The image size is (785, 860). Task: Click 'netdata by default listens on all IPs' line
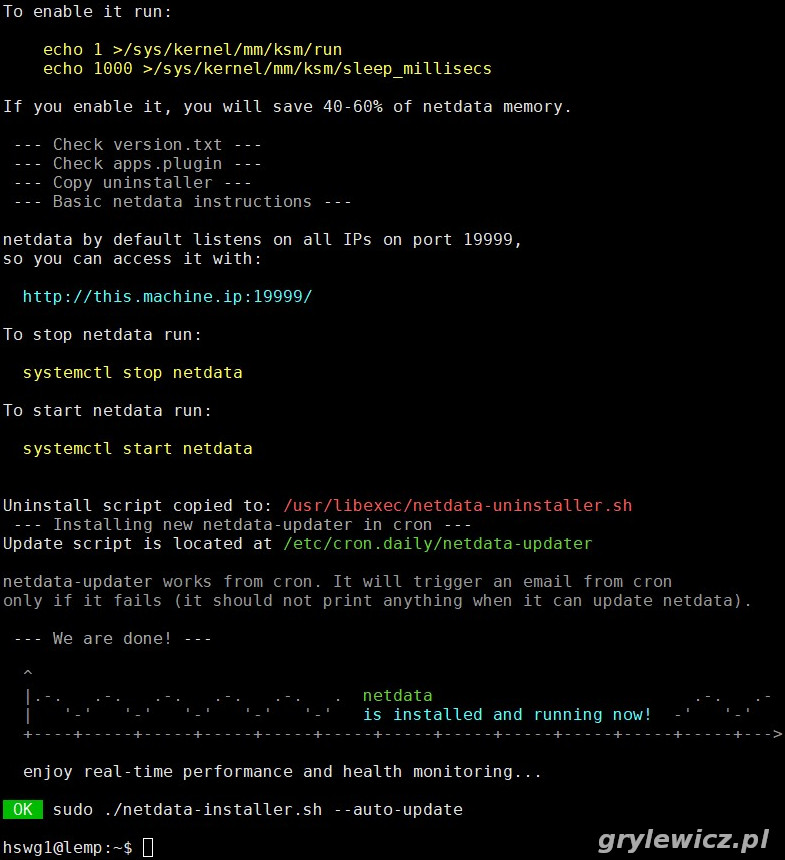262,240
